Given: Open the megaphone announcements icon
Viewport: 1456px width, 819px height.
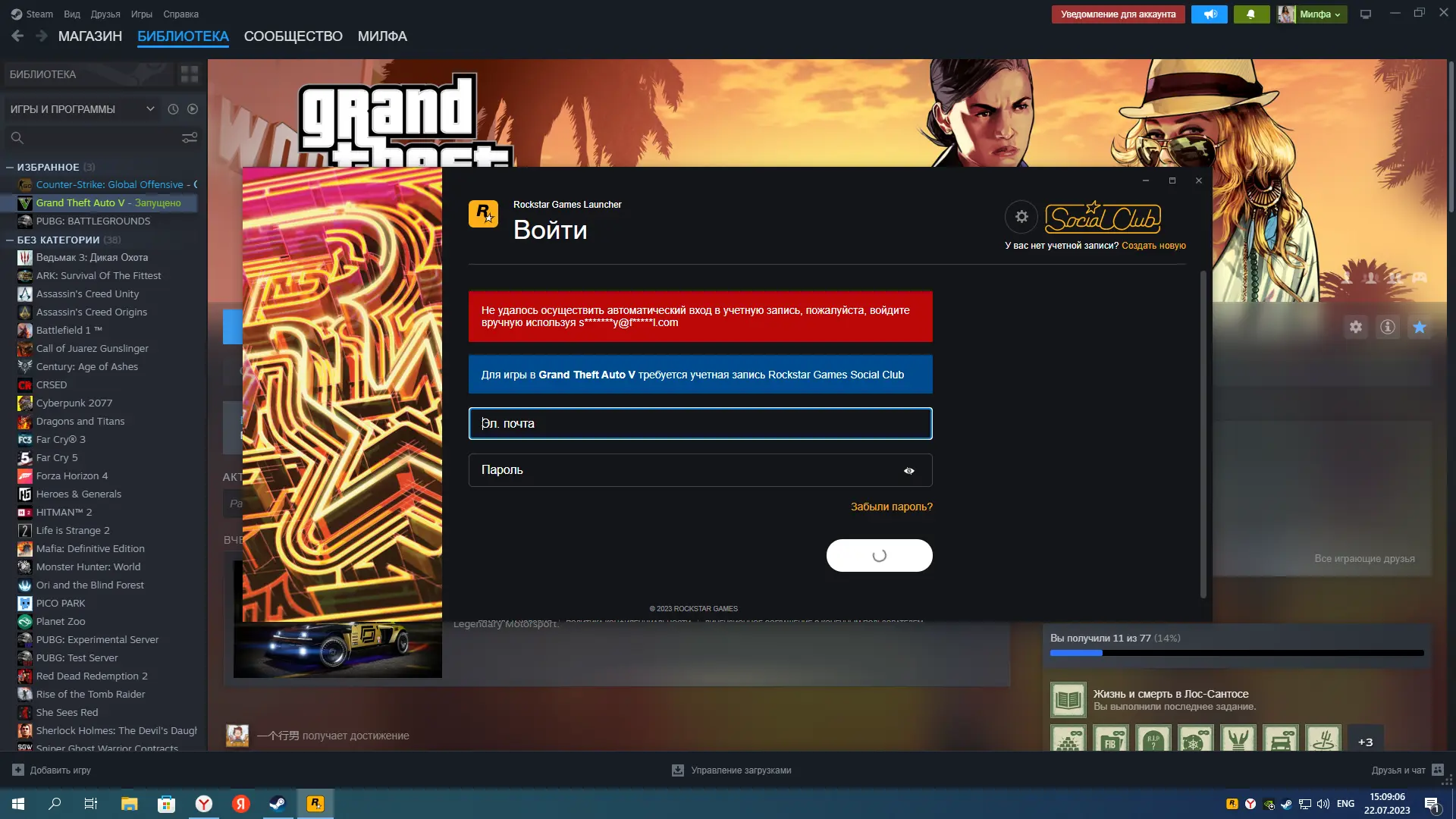Looking at the screenshot, I should point(1210,14).
